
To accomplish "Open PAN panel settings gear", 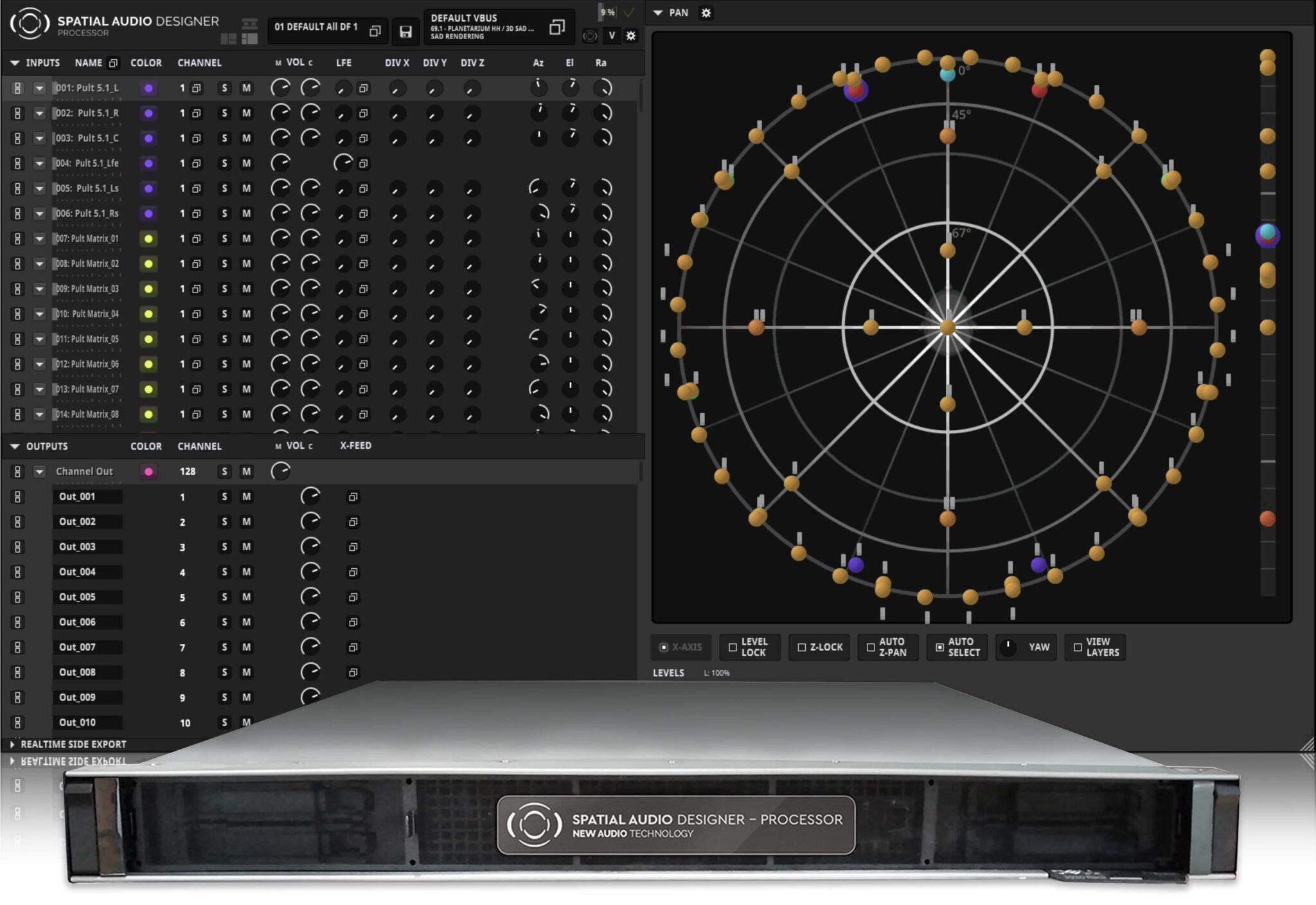I will click(706, 13).
